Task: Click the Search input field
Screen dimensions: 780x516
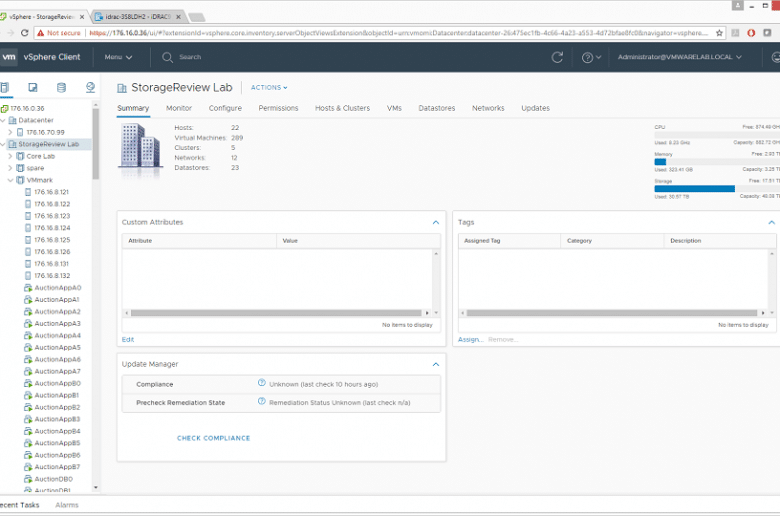Action: click(x=190, y=57)
